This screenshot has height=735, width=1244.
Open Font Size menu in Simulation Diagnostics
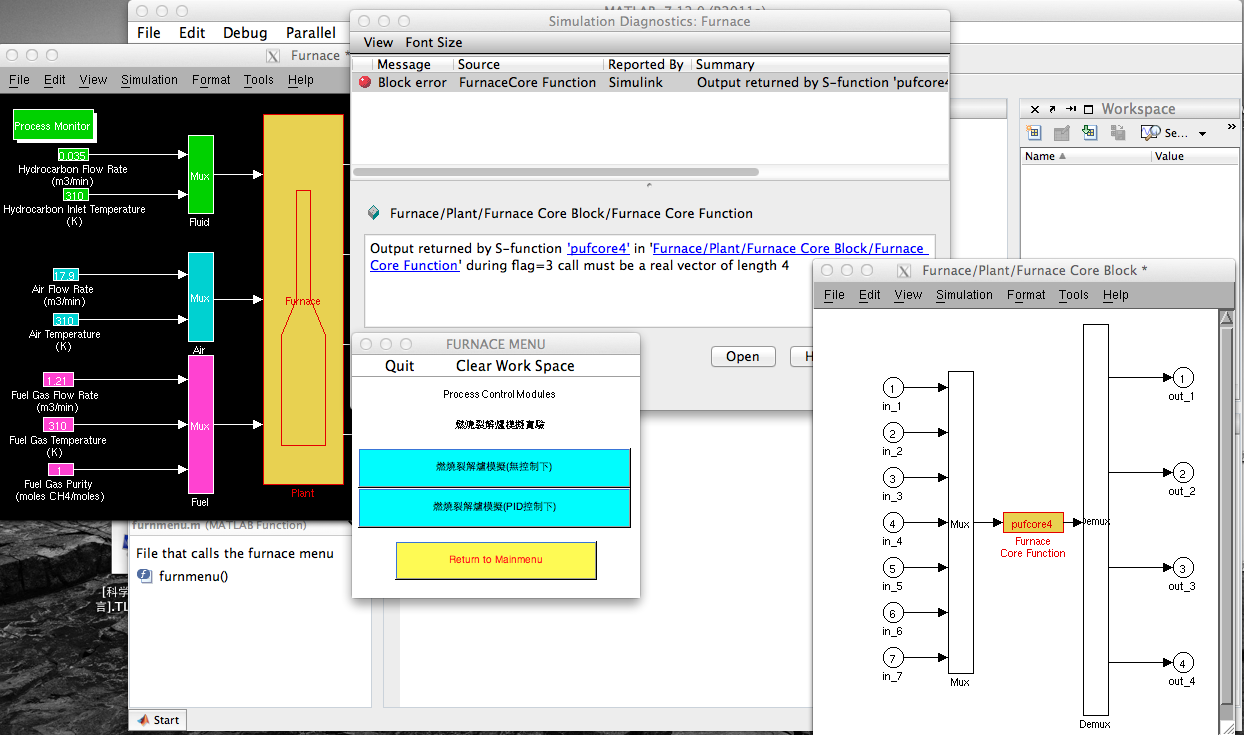(433, 42)
